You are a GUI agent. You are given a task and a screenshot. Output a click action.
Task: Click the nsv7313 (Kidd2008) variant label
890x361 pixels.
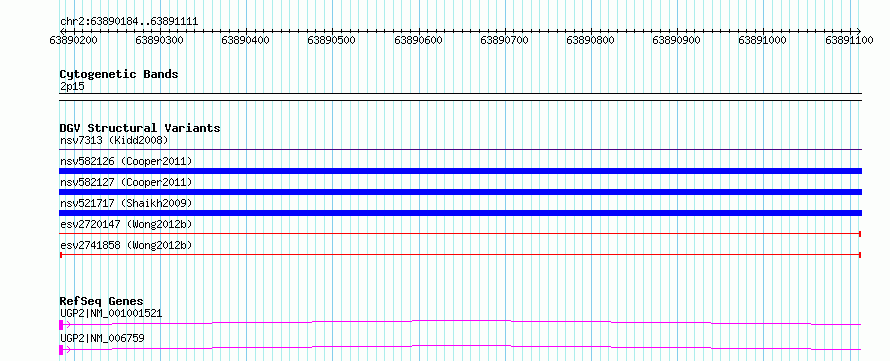tap(114, 140)
